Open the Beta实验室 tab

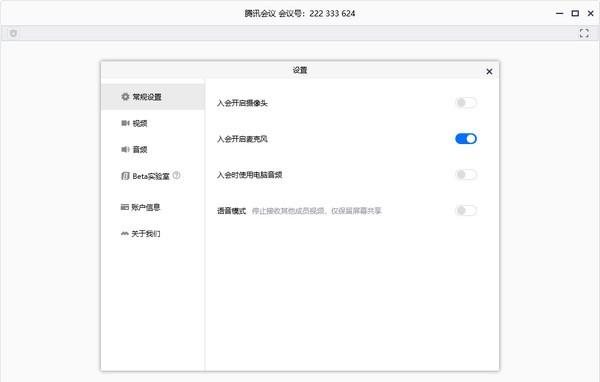tap(153, 176)
